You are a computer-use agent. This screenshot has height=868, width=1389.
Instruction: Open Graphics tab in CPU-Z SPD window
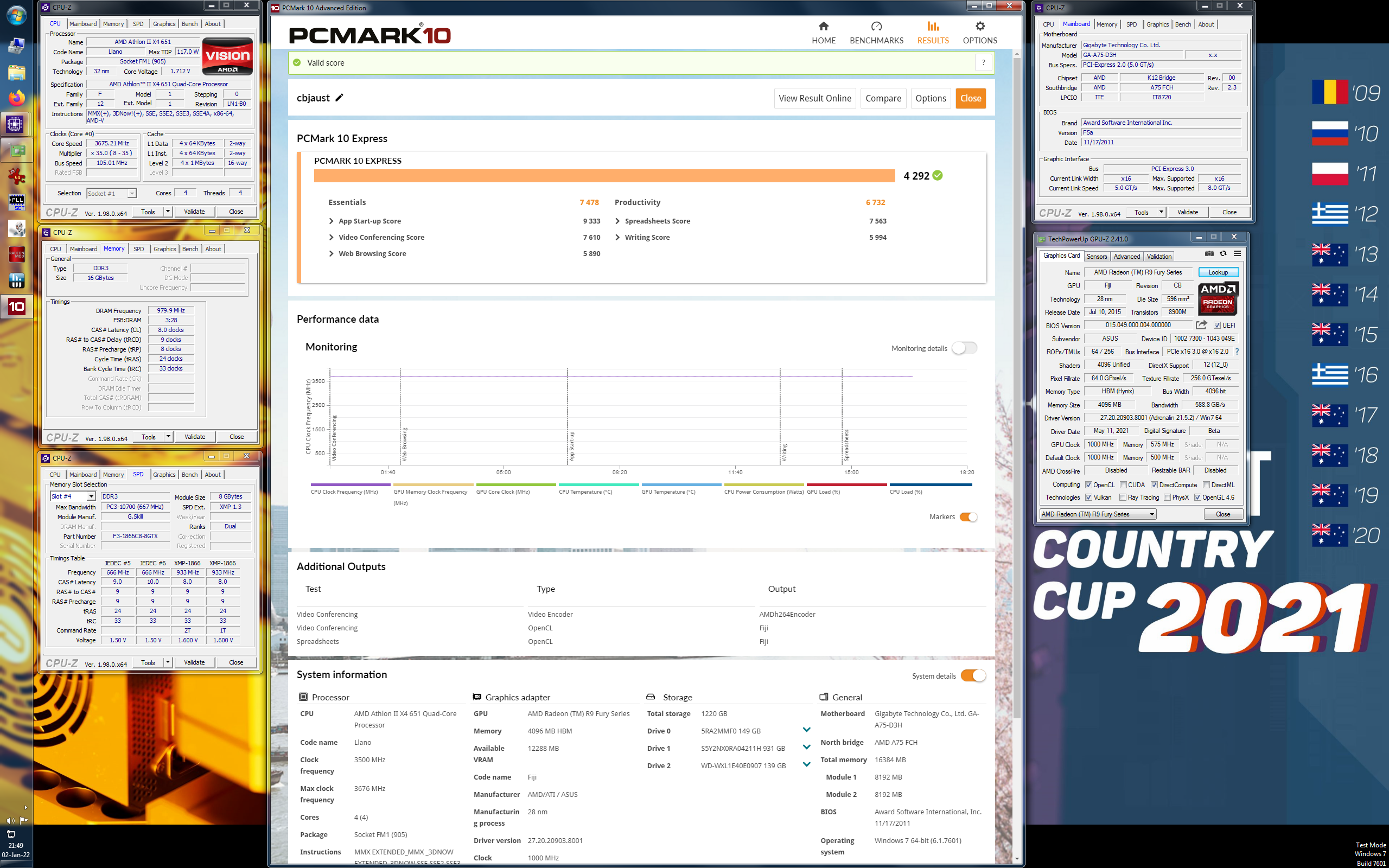click(x=164, y=475)
